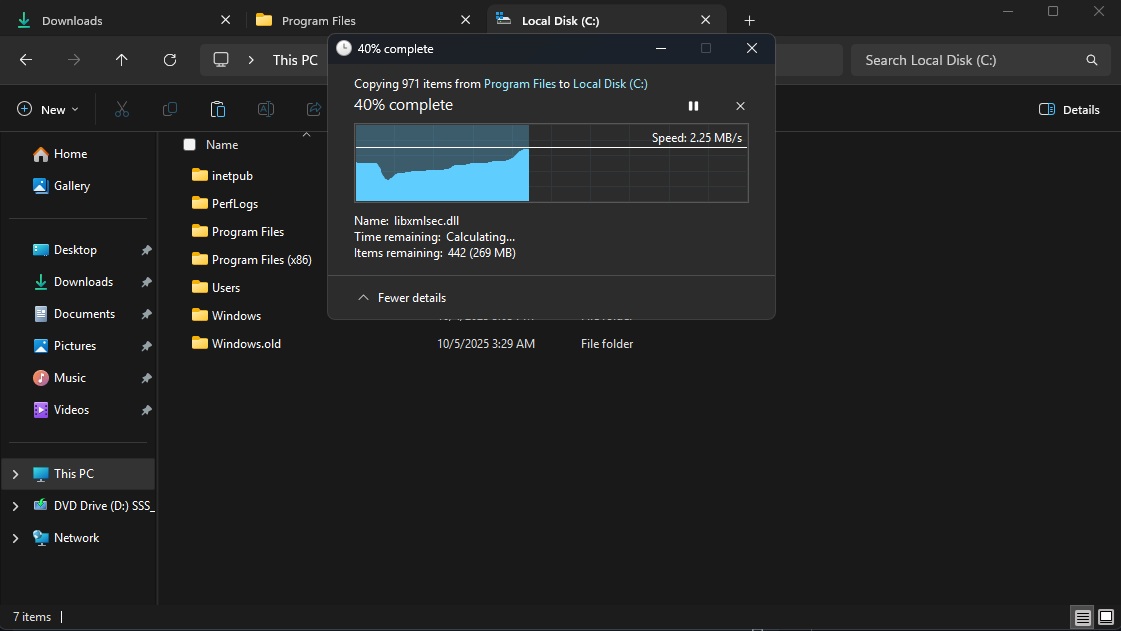The image size is (1121, 631).
Task: Select the Rename icon
Action: [x=266, y=109]
